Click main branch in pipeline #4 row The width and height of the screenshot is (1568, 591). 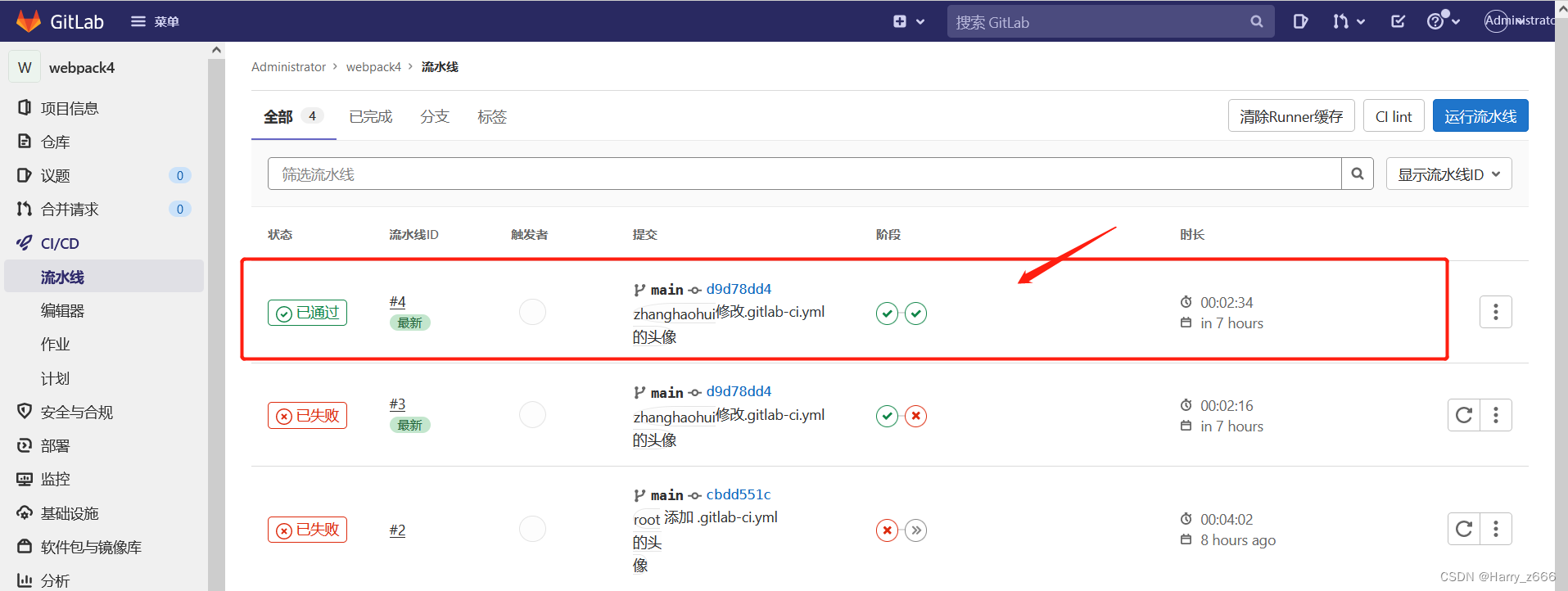[x=667, y=290]
